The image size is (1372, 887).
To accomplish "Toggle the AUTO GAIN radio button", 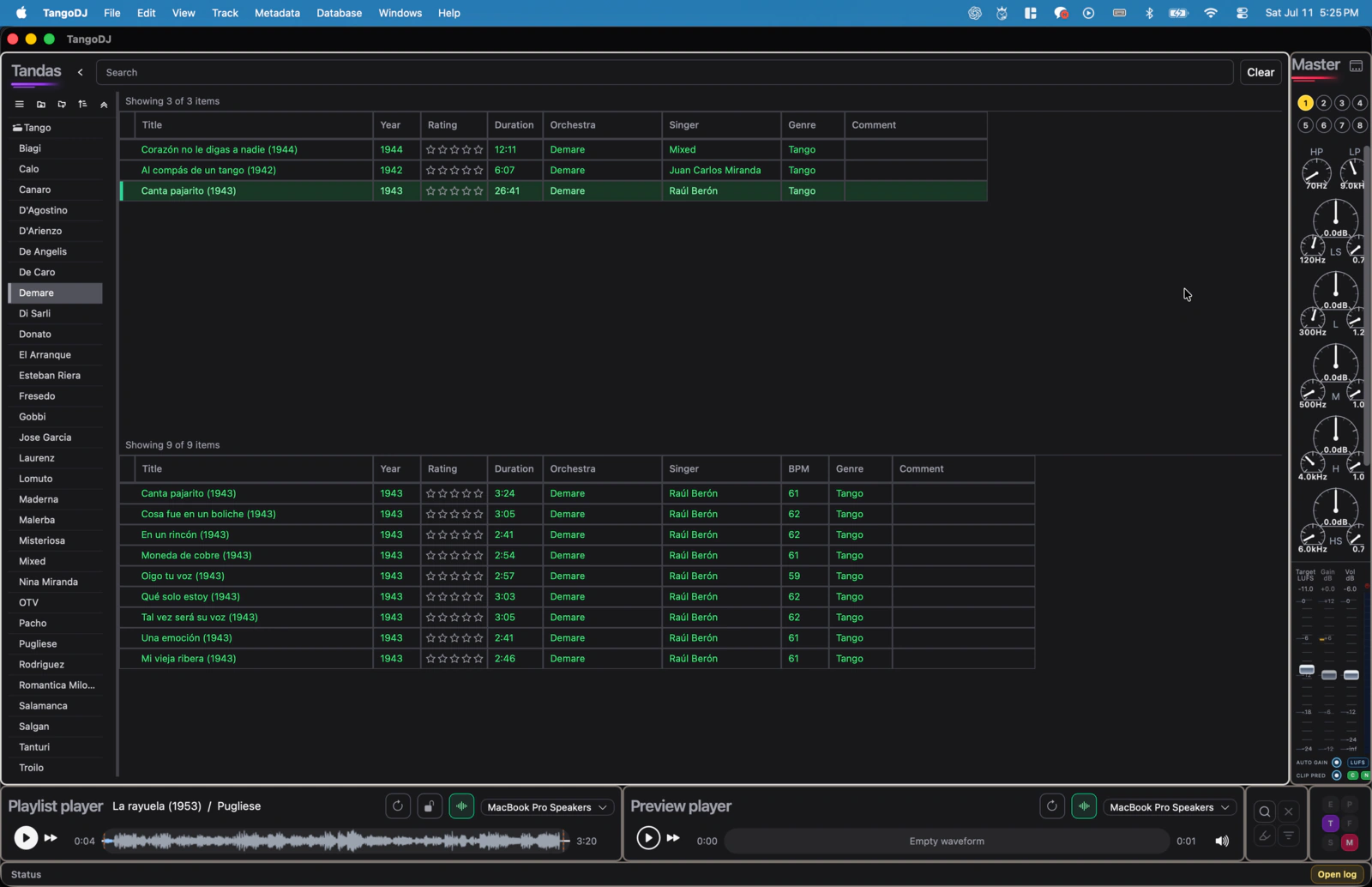I will [1336, 763].
